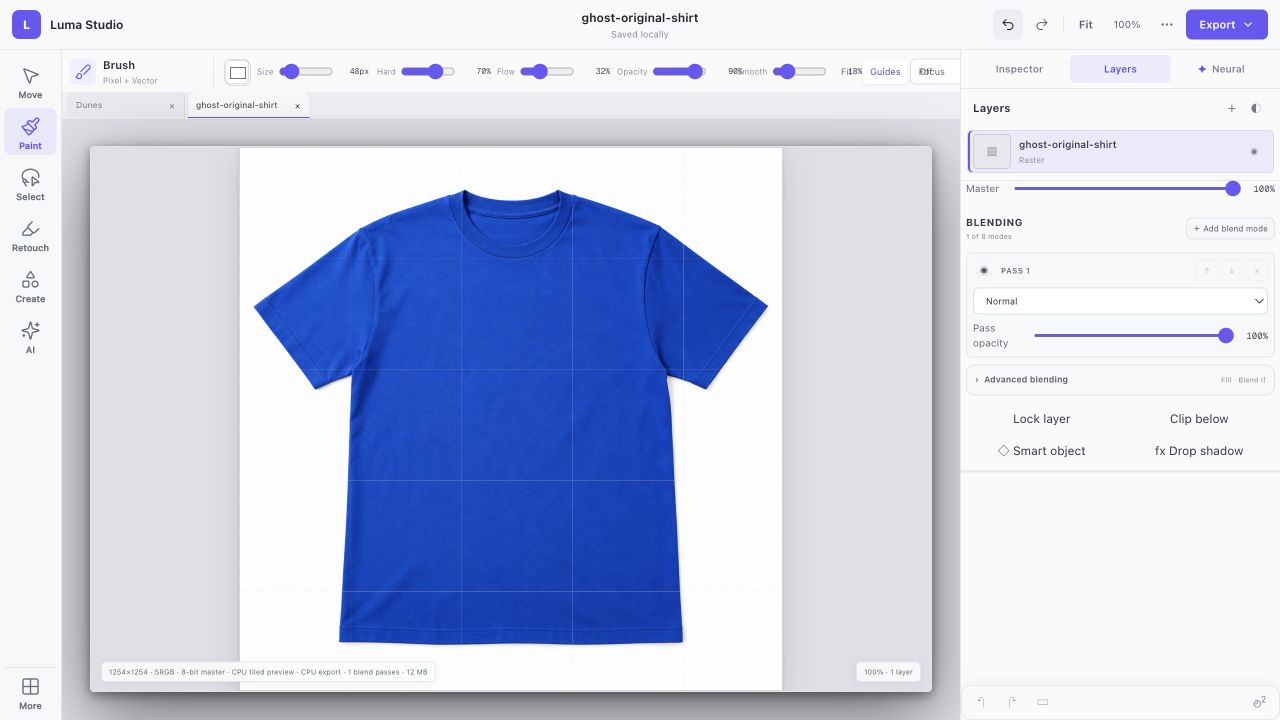Viewport: 1280px width, 720px height.
Task: Select the ghost-original-shirt layer thumbnail
Action: coord(992,152)
